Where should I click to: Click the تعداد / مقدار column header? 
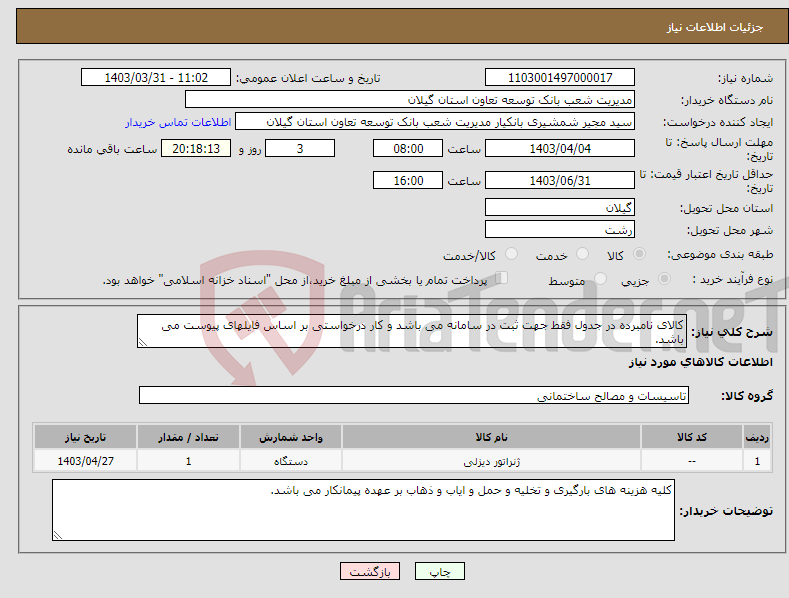(188, 437)
